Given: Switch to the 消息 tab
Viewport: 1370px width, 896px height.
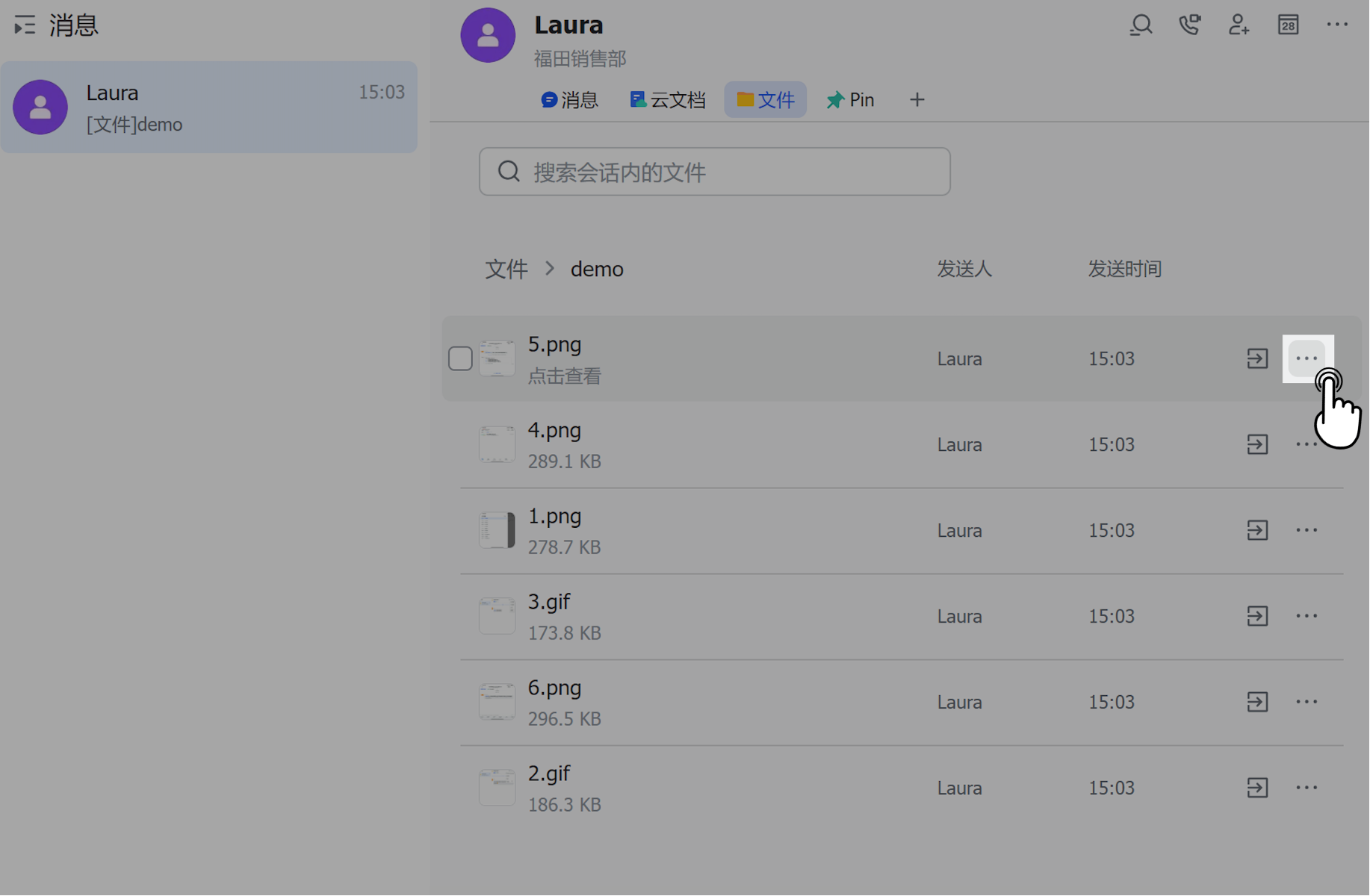Looking at the screenshot, I should click(x=569, y=100).
